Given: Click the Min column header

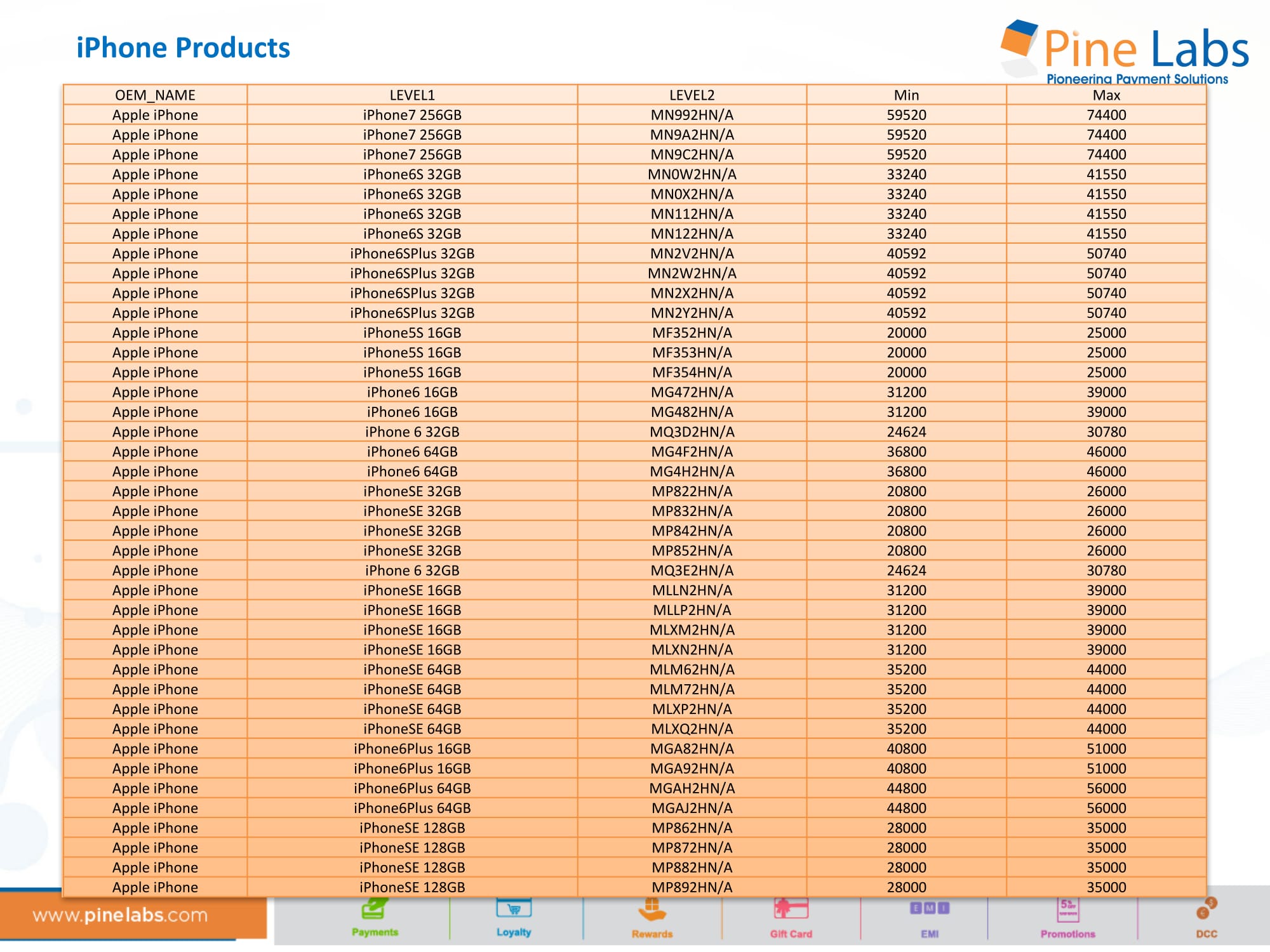Looking at the screenshot, I should pos(906,95).
